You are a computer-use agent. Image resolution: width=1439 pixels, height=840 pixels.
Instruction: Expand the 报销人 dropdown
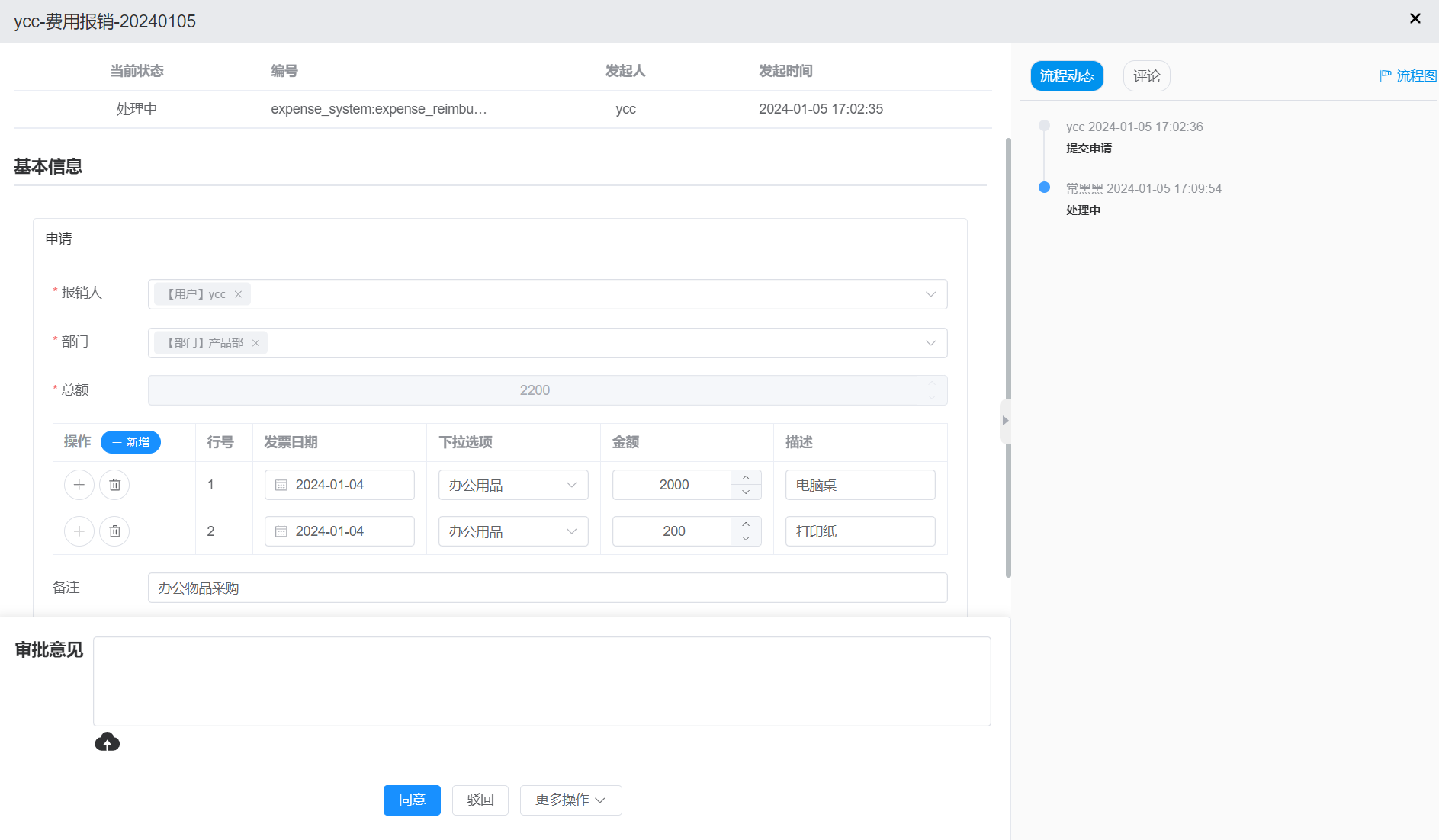pyautogui.click(x=930, y=294)
